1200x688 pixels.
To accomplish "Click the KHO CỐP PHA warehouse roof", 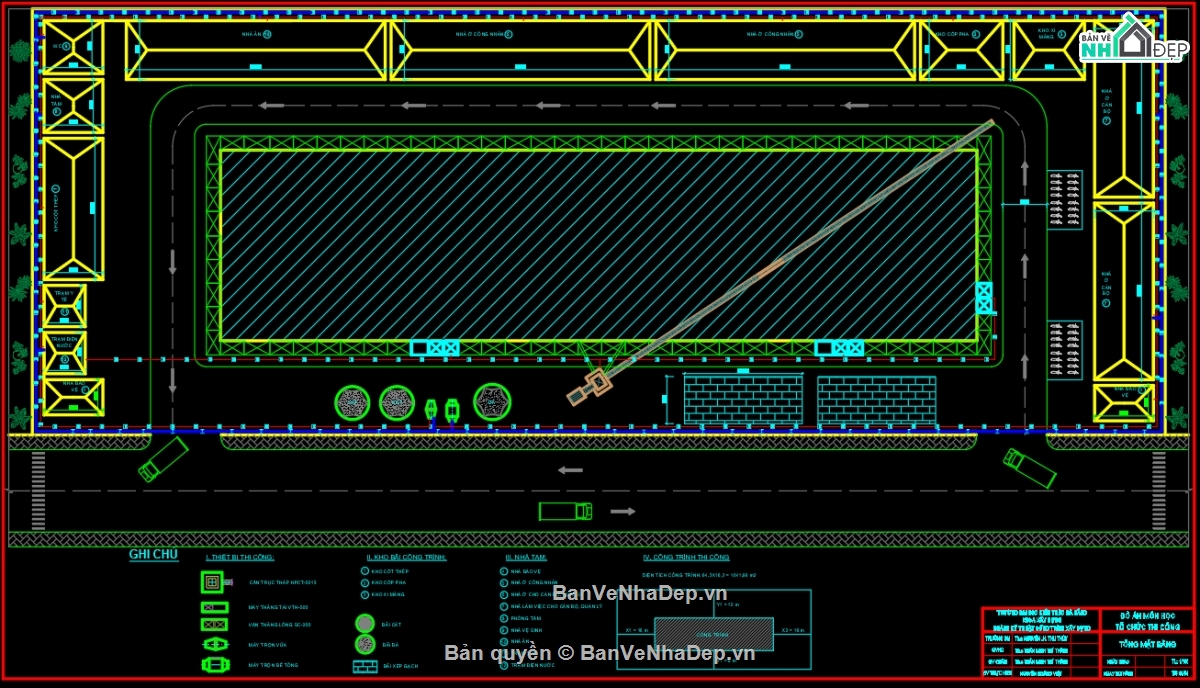I will (961, 51).
